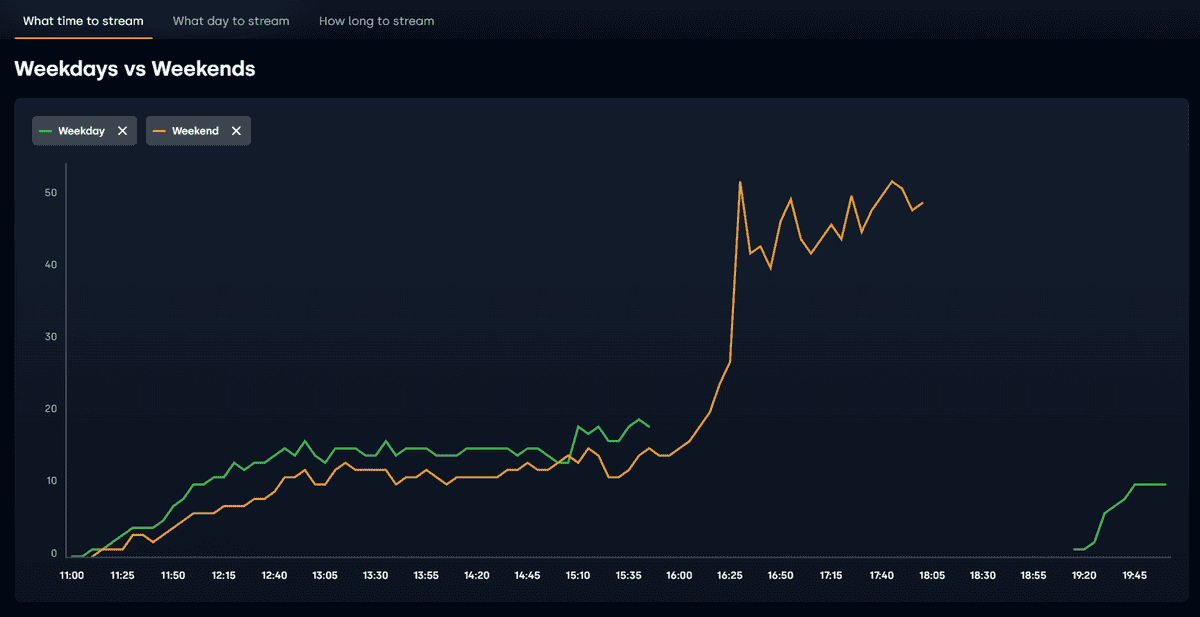Click the orange Weekend line swatch in legend
This screenshot has height=617, width=1200.
159,131
